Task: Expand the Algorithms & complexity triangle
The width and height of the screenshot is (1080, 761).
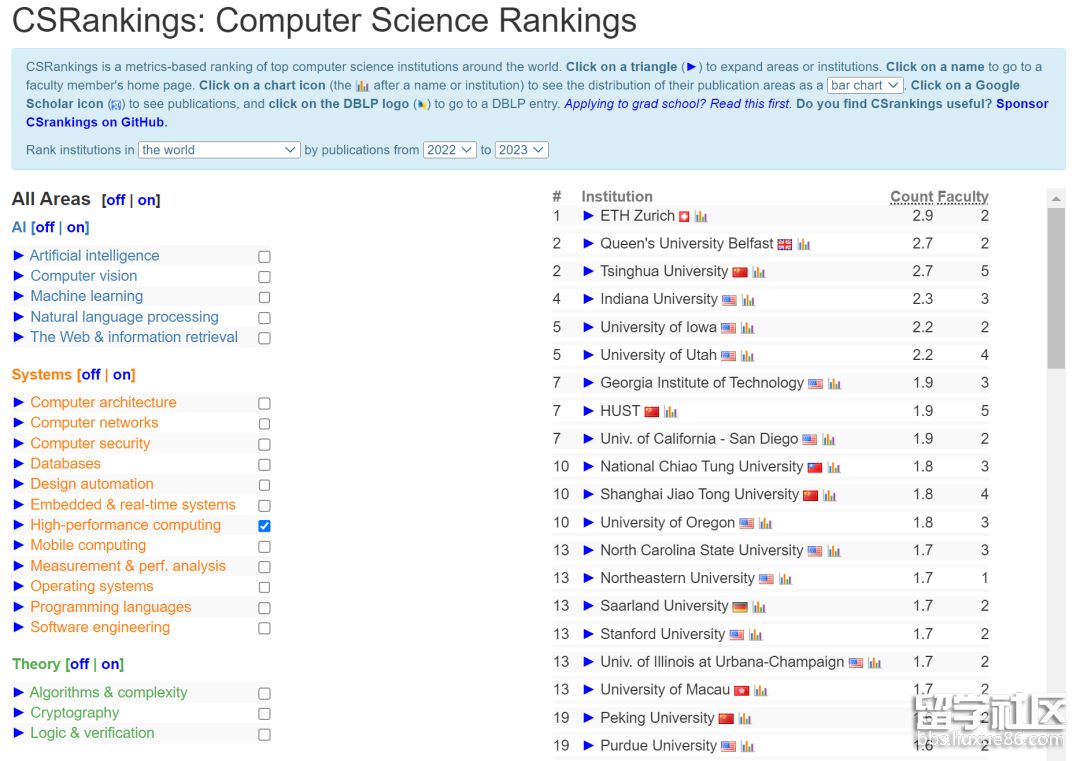Action: 19,692
